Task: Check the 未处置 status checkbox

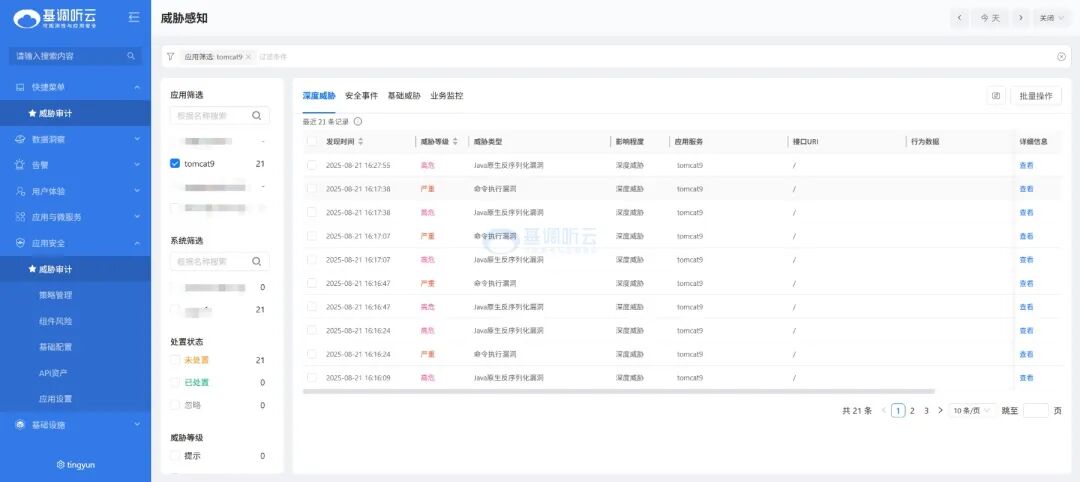Action: (x=176, y=360)
